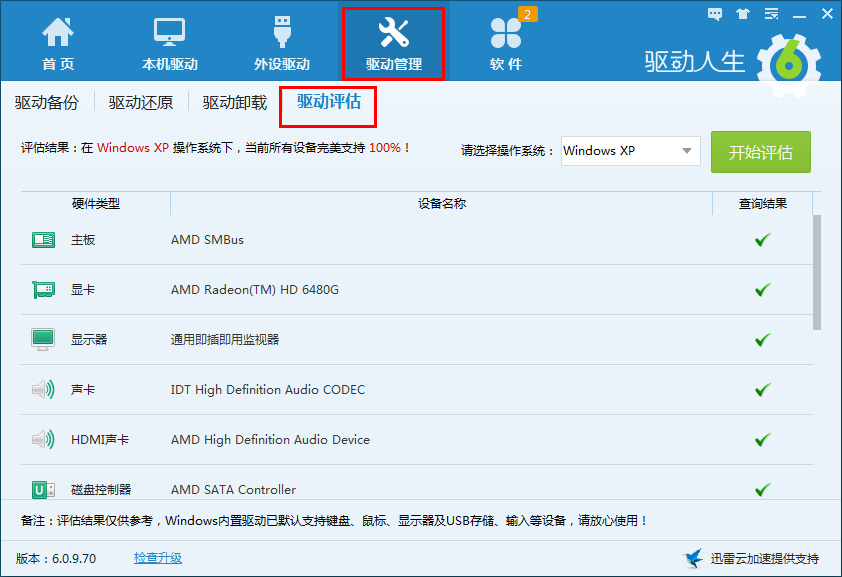Open the 外设驱动 tab

282,43
